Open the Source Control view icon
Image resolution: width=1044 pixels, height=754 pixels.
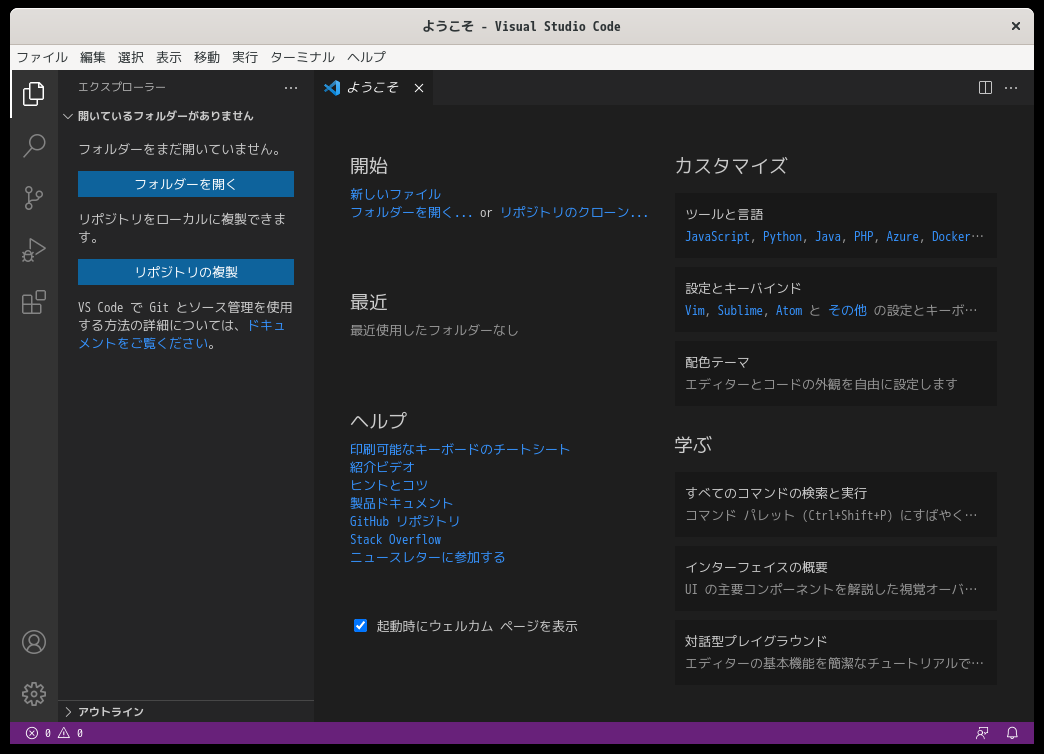(x=33, y=198)
